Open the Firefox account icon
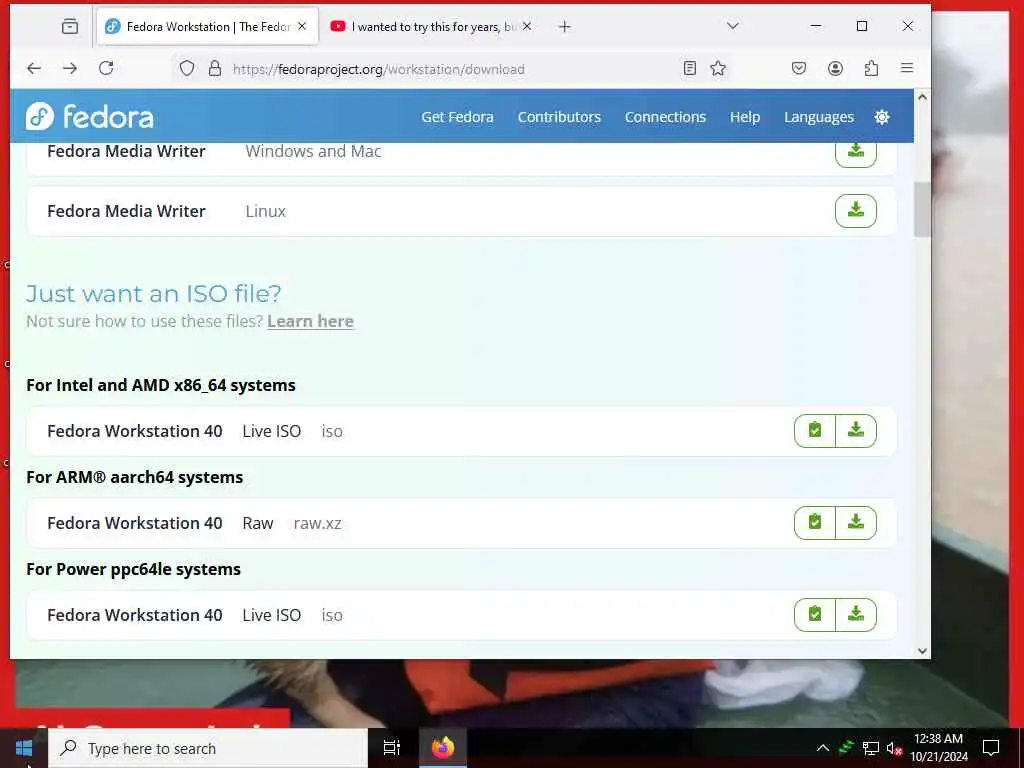The height and width of the screenshot is (768, 1024). 835,68
